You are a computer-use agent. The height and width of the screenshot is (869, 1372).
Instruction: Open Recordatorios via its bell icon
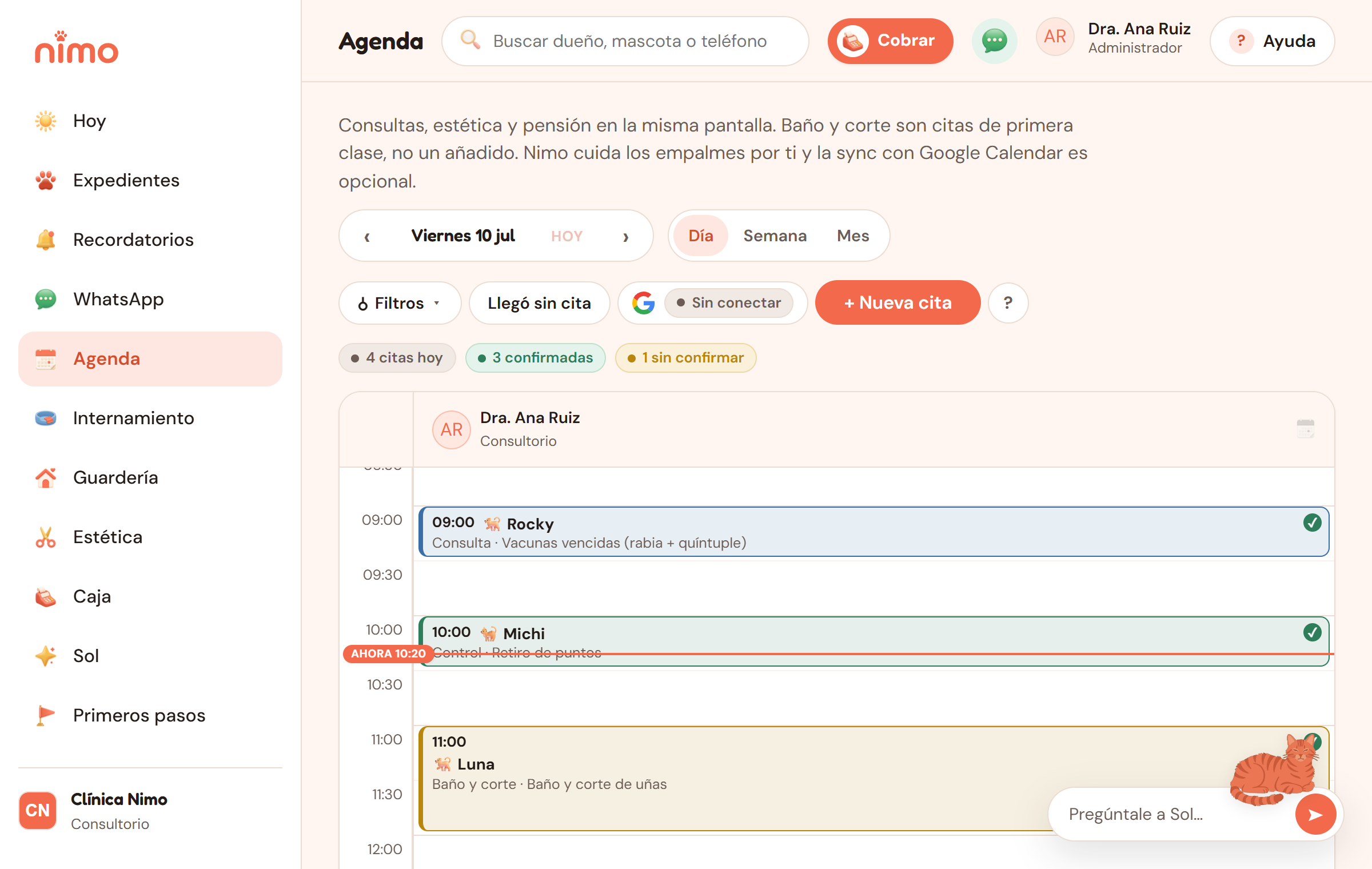coord(46,240)
